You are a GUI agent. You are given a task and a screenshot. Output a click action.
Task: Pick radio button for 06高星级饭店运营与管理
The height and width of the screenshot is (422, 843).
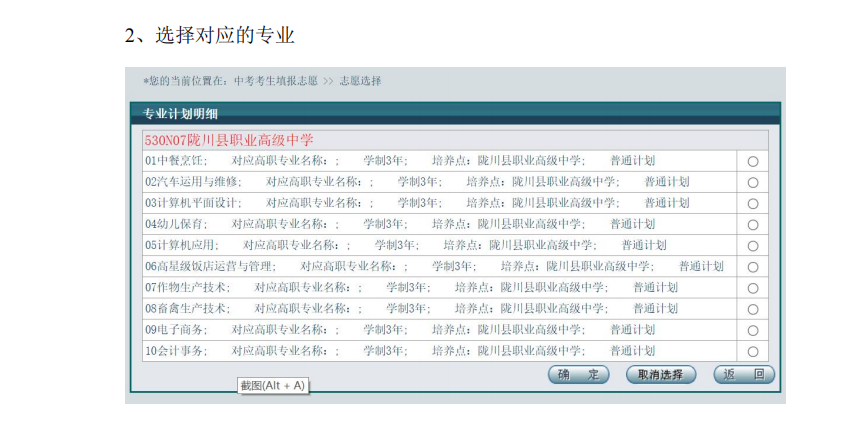[x=753, y=267]
